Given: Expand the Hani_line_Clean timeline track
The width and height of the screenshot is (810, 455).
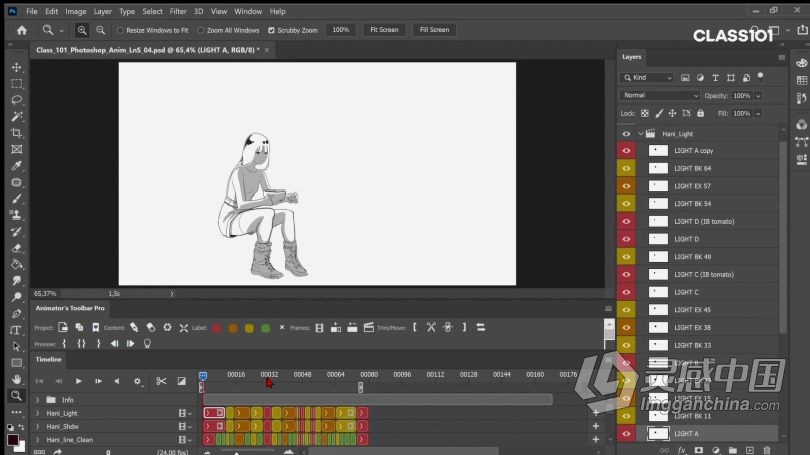Looking at the screenshot, I should coord(37,440).
